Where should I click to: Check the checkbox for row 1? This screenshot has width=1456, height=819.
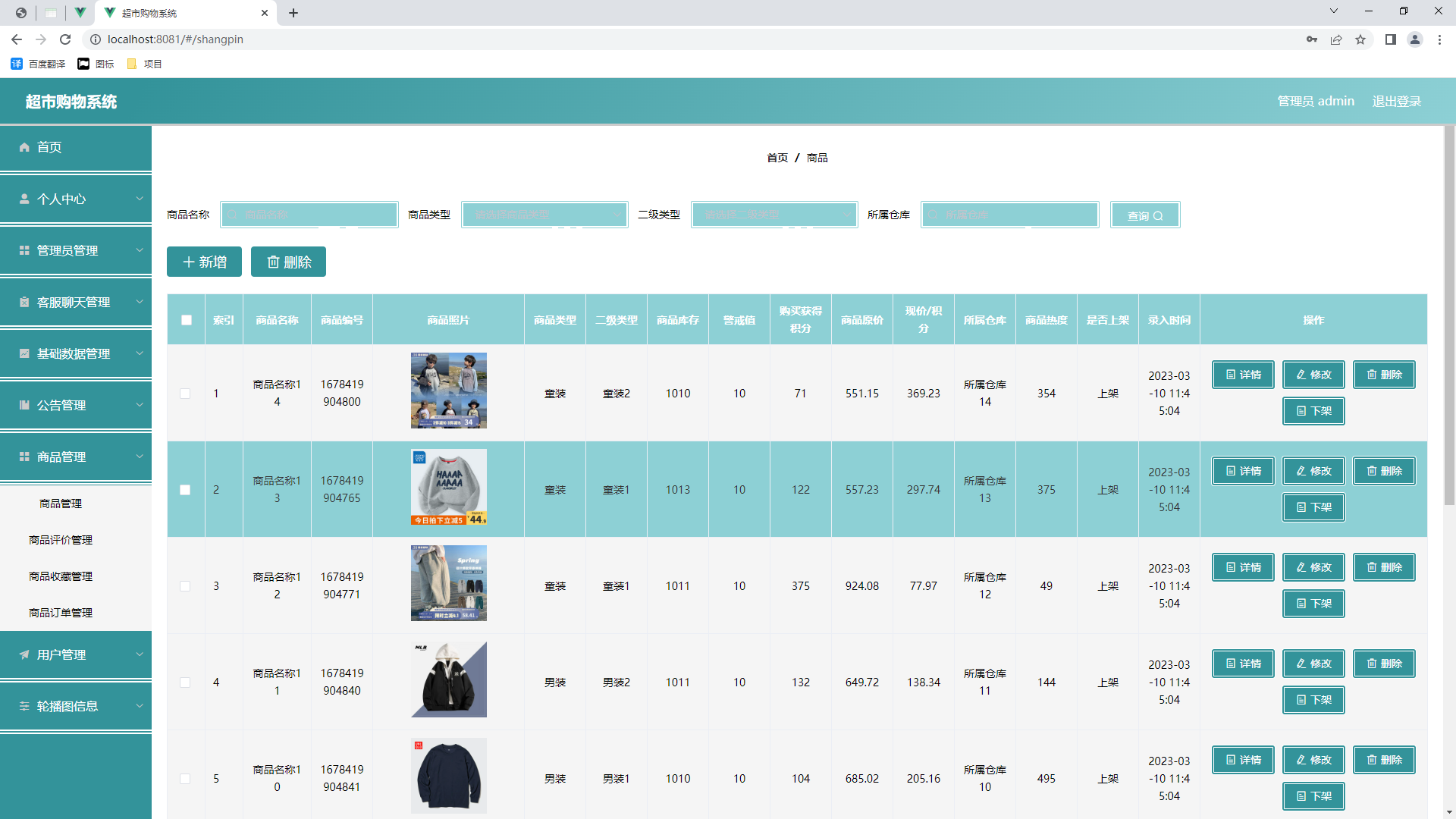[185, 394]
